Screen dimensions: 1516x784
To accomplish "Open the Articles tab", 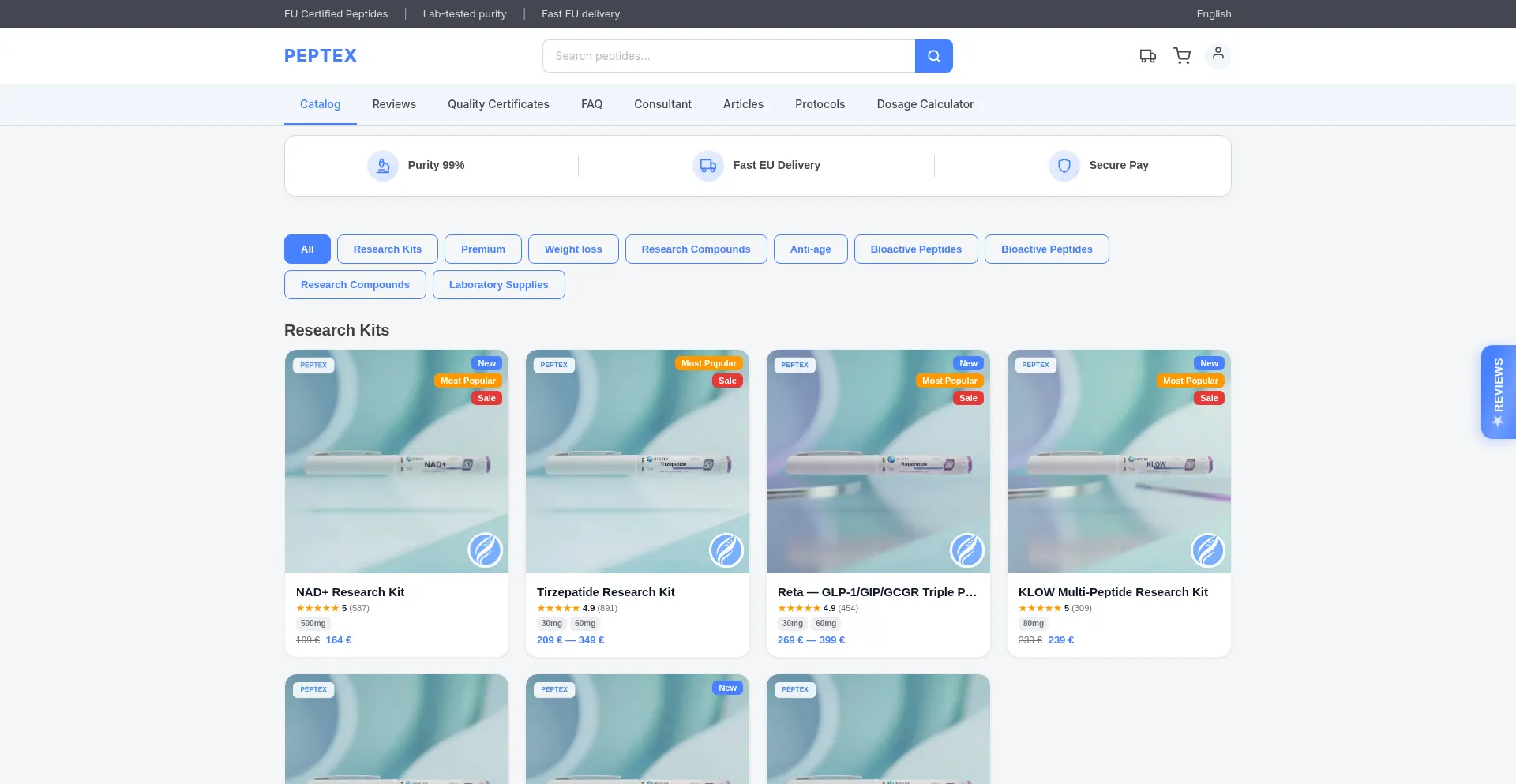I will tap(743, 104).
